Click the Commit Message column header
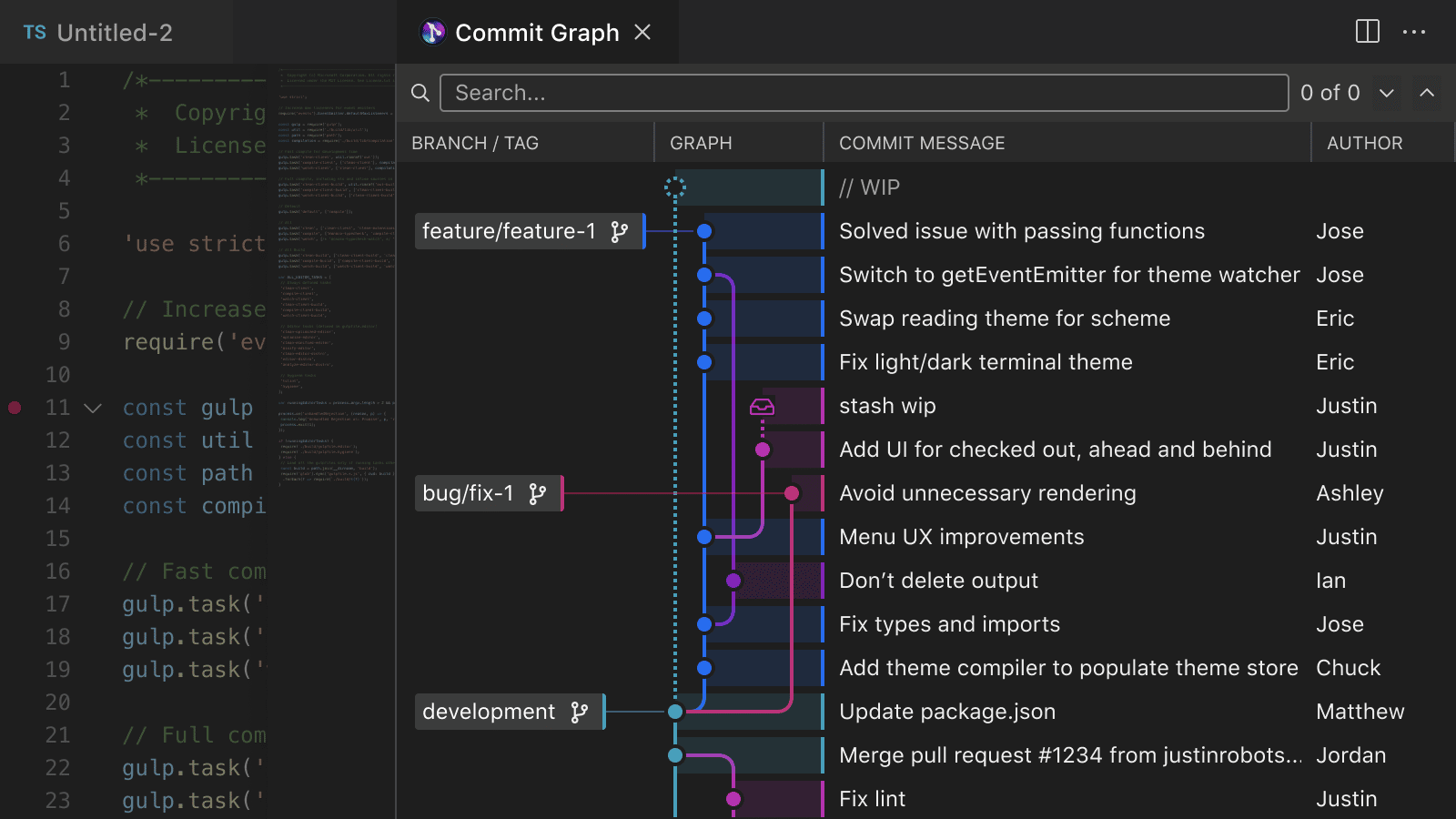The width and height of the screenshot is (1456, 819). tap(921, 143)
